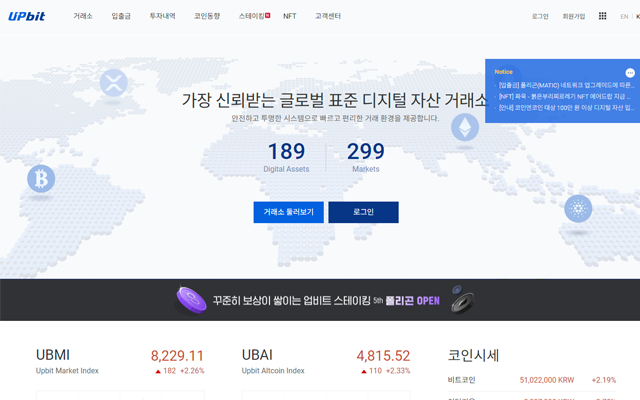Screen dimensions: 640x400
Task: Click the UBAI value 4,815.52
Action: [x=383, y=356]
